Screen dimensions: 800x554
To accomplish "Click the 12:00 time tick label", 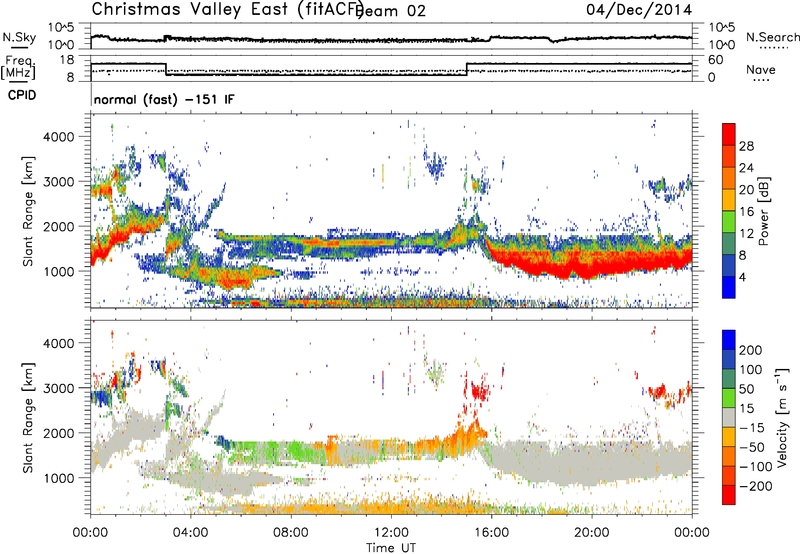I will coord(391,533).
